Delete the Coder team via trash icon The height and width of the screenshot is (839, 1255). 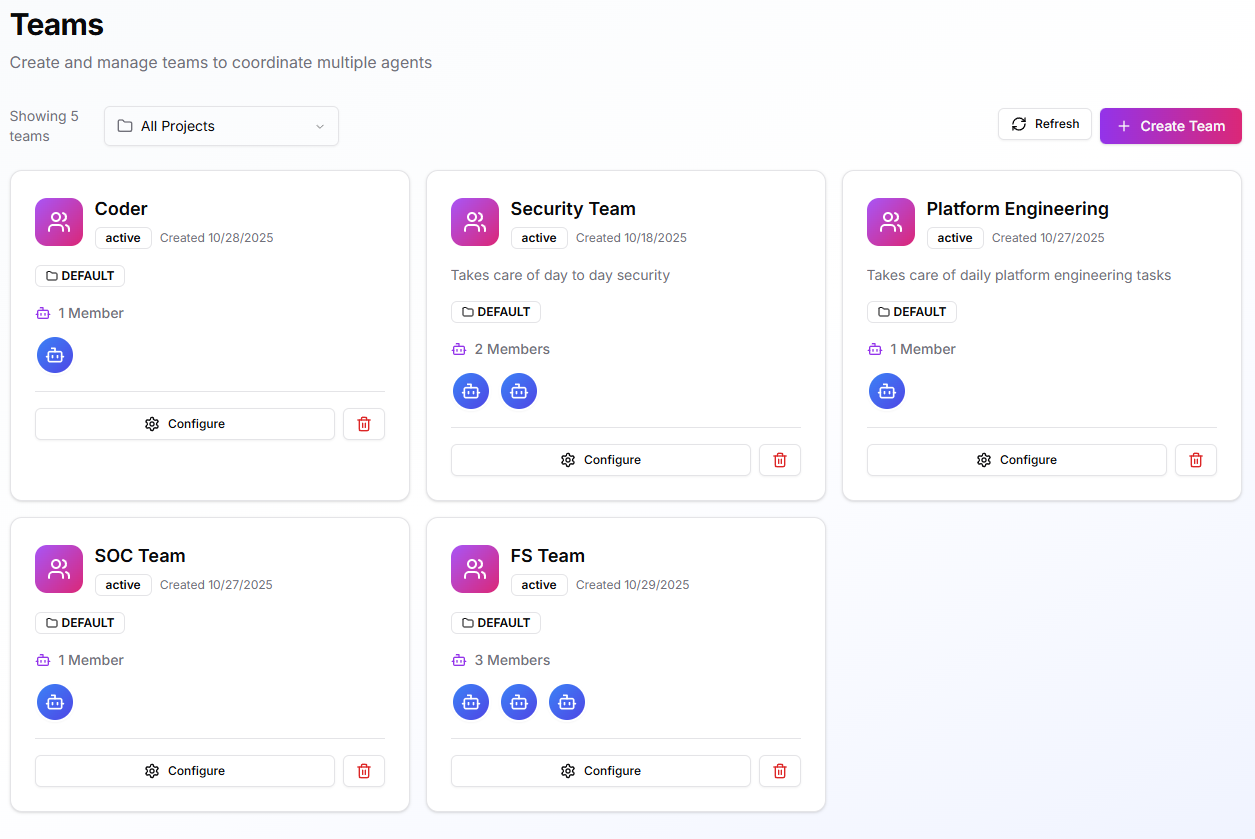(x=364, y=424)
